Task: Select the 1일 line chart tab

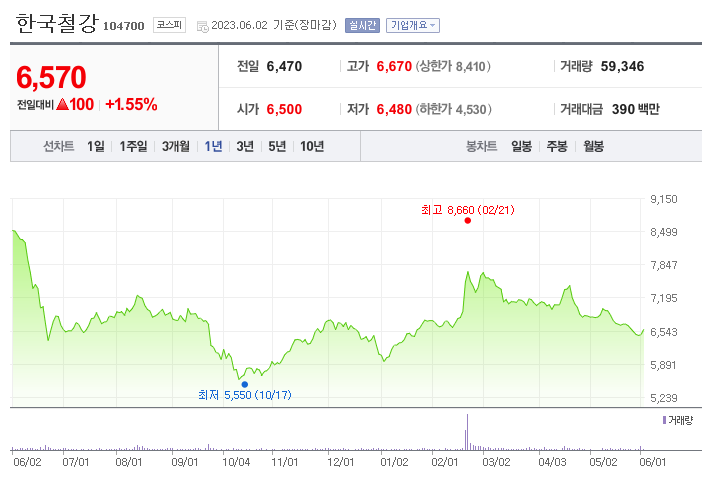Action: coord(96,146)
